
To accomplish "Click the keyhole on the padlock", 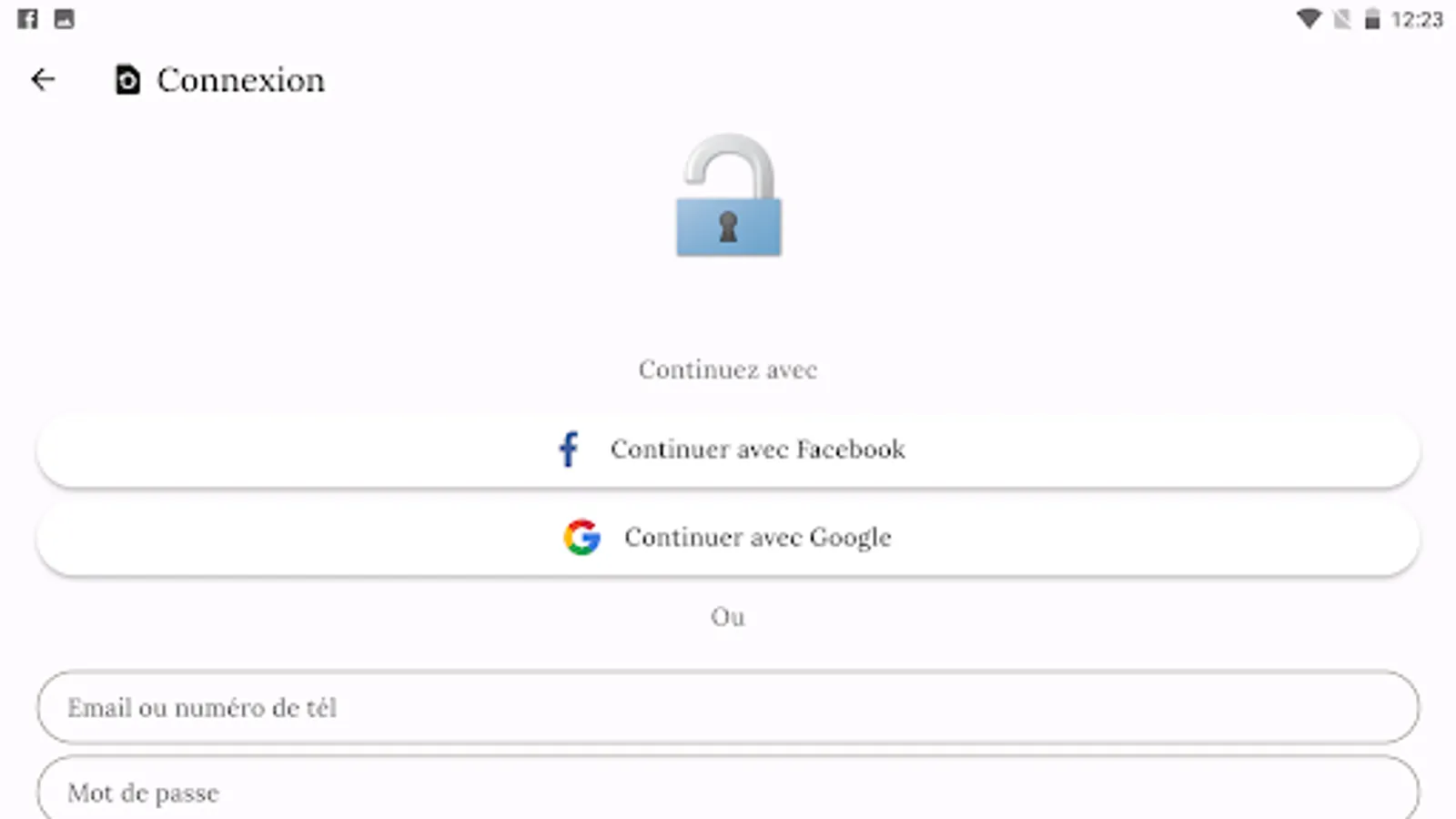I will tap(728, 227).
